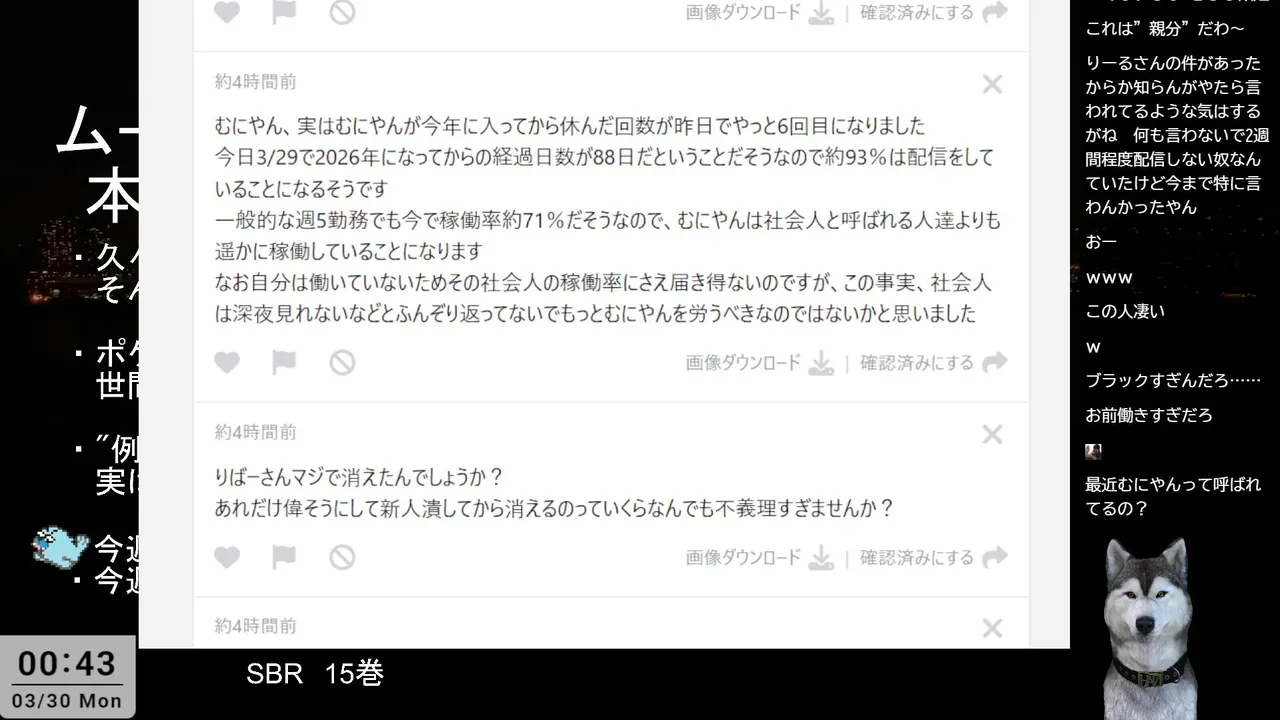Block sender of the りばーさん message
1280x720 pixels.
click(342, 557)
